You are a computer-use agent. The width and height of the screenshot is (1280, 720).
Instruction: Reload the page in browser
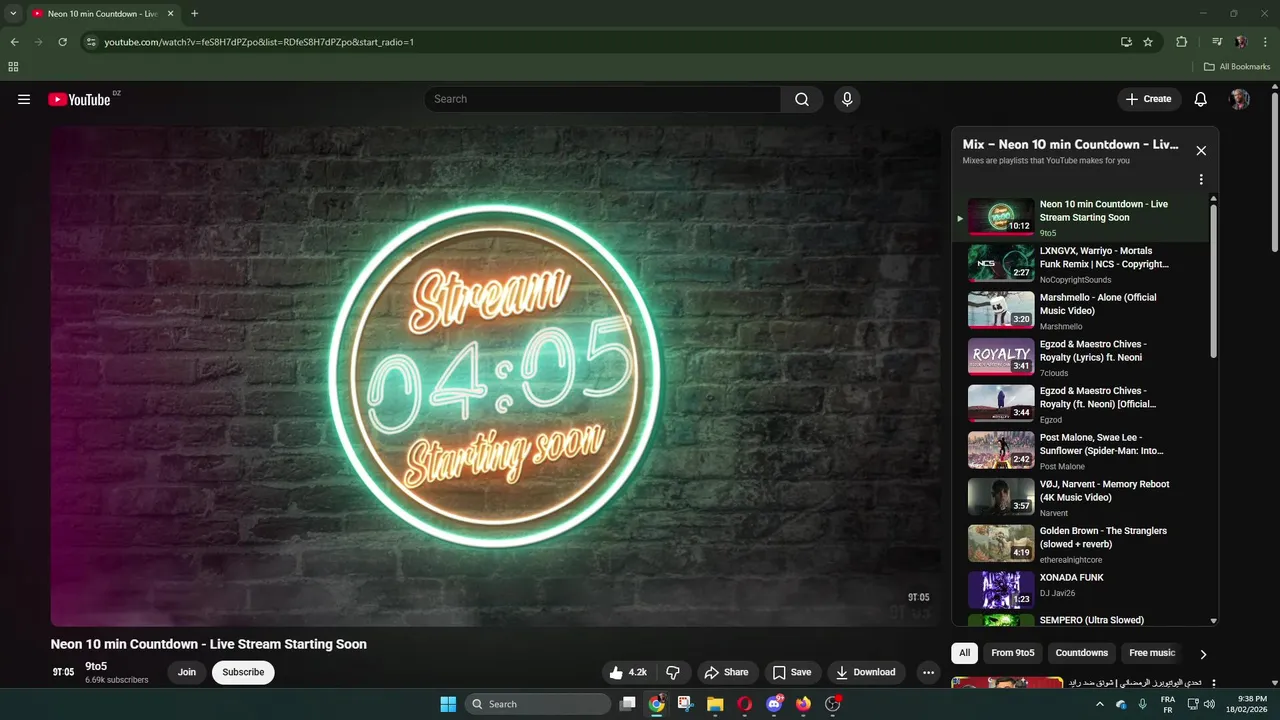tap(62, 42)
